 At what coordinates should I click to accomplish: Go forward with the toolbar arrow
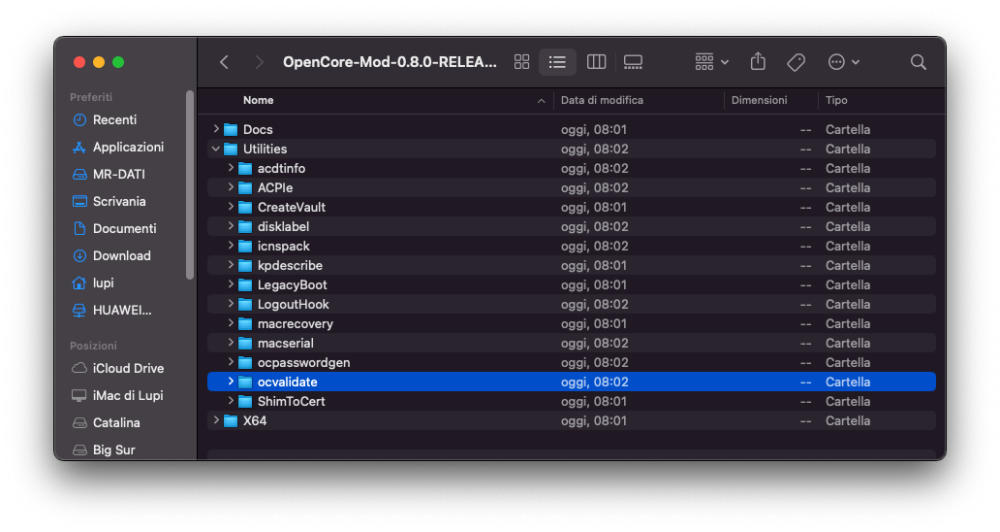259,62
